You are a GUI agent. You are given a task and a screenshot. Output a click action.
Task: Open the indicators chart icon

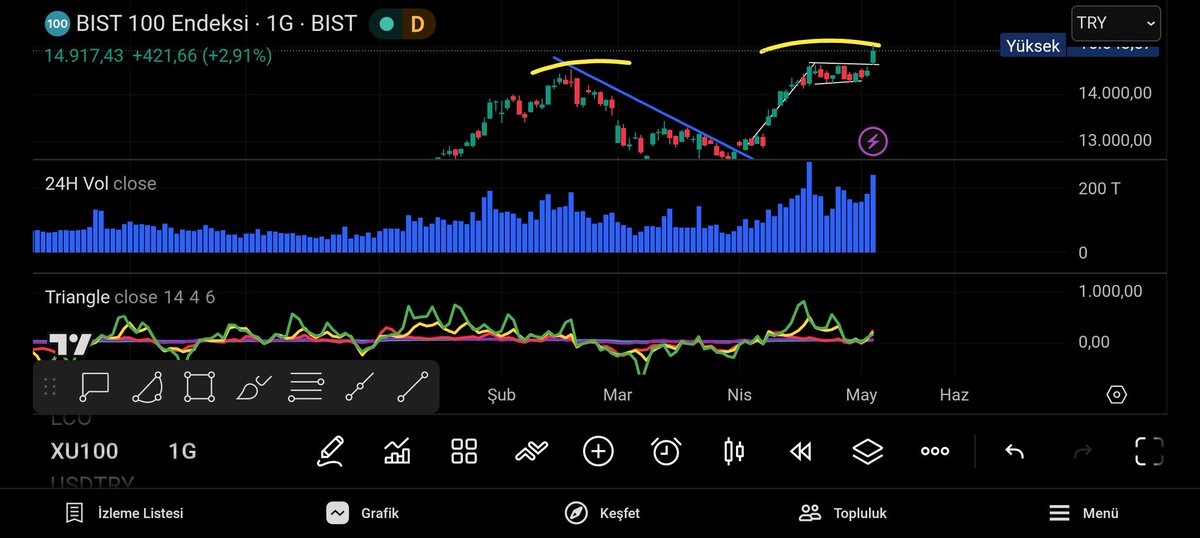click(397, 451)
